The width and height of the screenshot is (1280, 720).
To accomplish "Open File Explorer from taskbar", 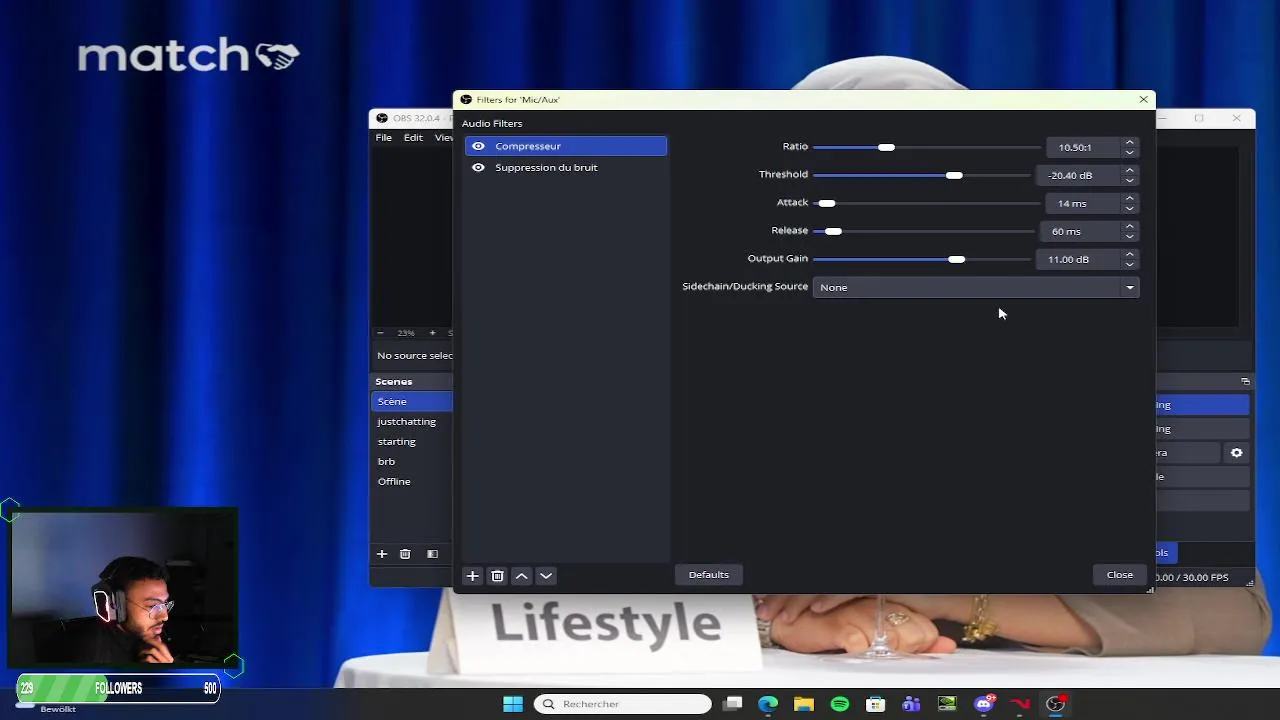I will (804, 704).
